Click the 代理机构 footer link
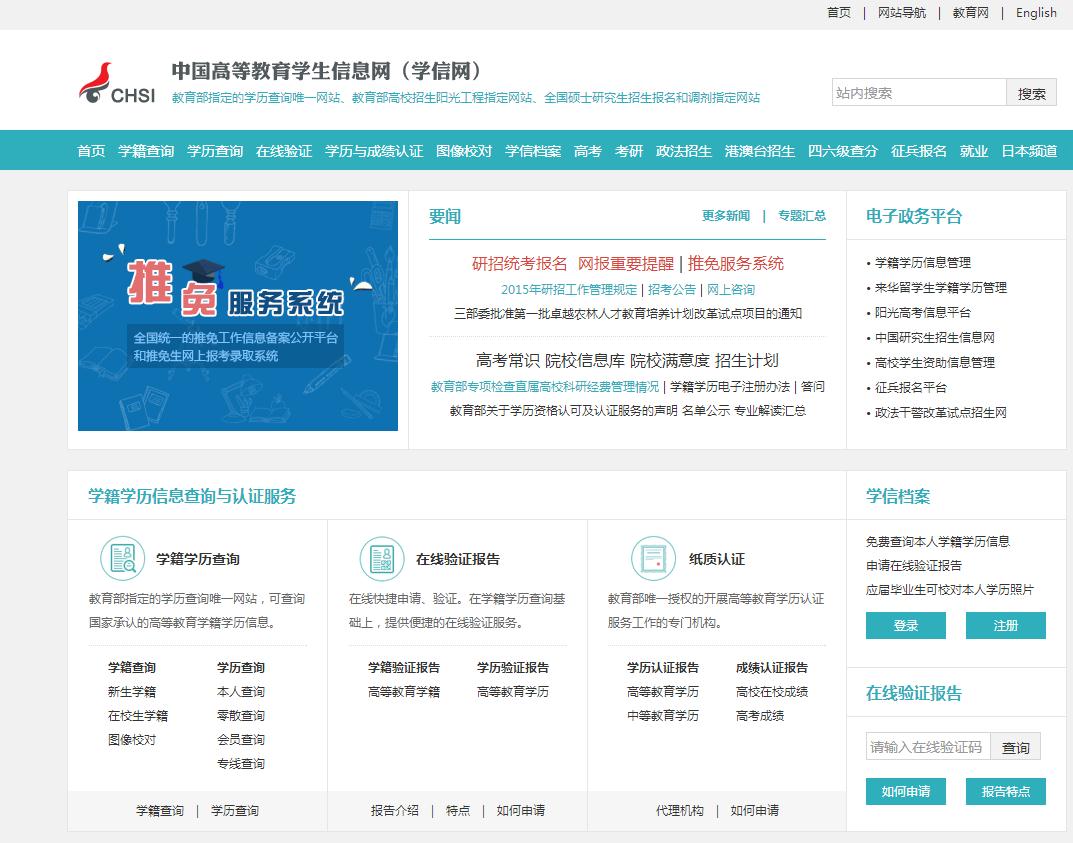1073x843 pixels. pos(680,811)
